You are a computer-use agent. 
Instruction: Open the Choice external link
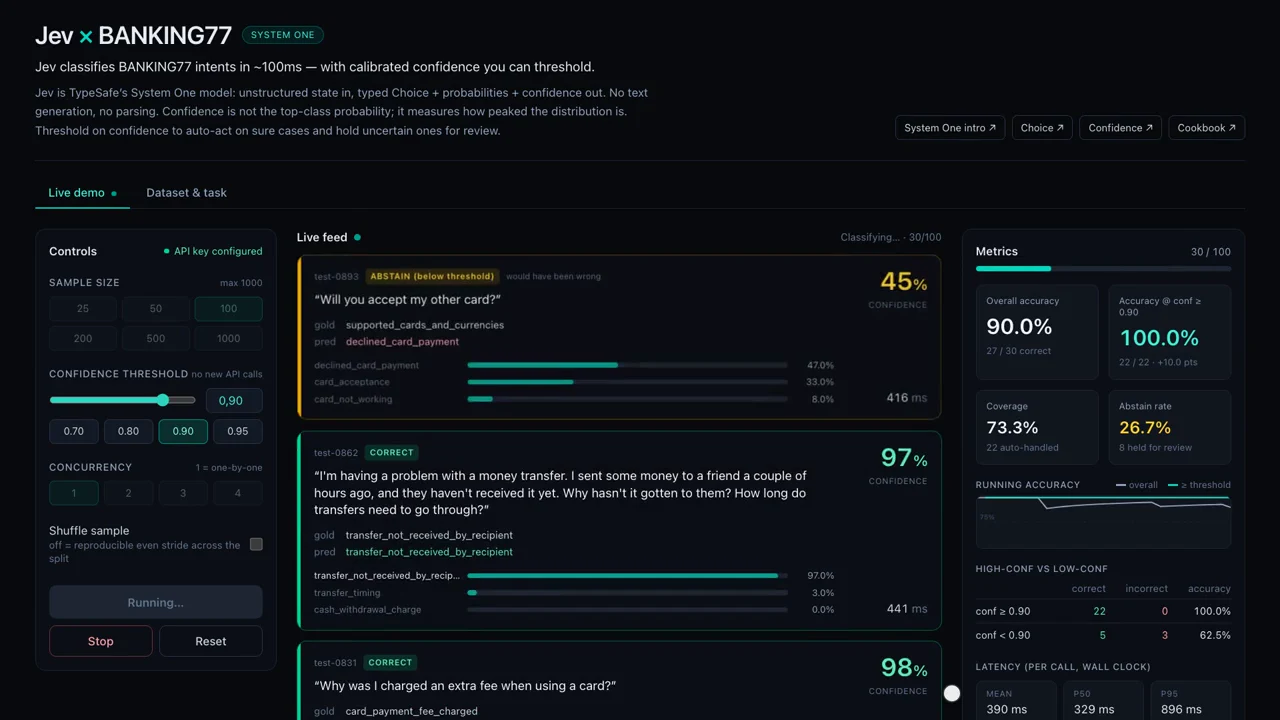tap(1042, 128)
